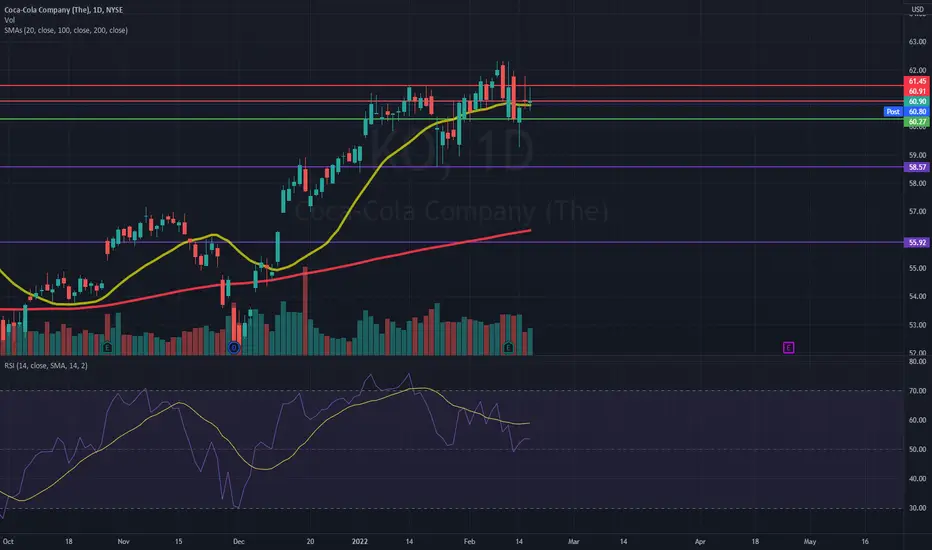The image size is (932, 550).
Task: Select the green horizontal line at 60.27
Action: pyautogui.click(x=452, y=120)
